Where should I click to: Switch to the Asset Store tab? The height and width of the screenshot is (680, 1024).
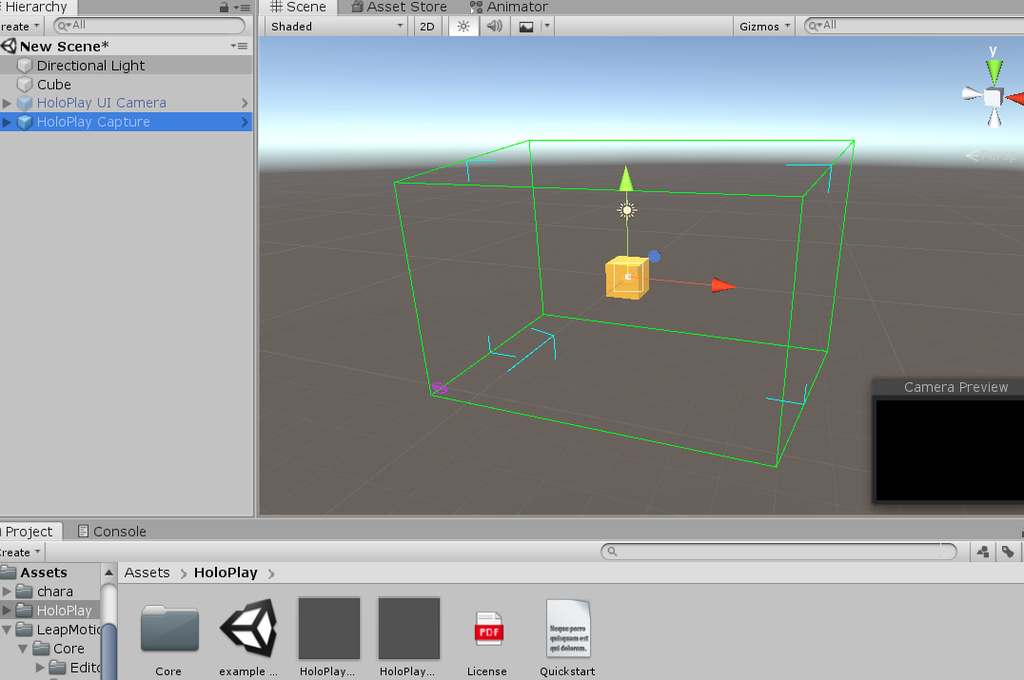pyautogui.click(x=399, y=7)
